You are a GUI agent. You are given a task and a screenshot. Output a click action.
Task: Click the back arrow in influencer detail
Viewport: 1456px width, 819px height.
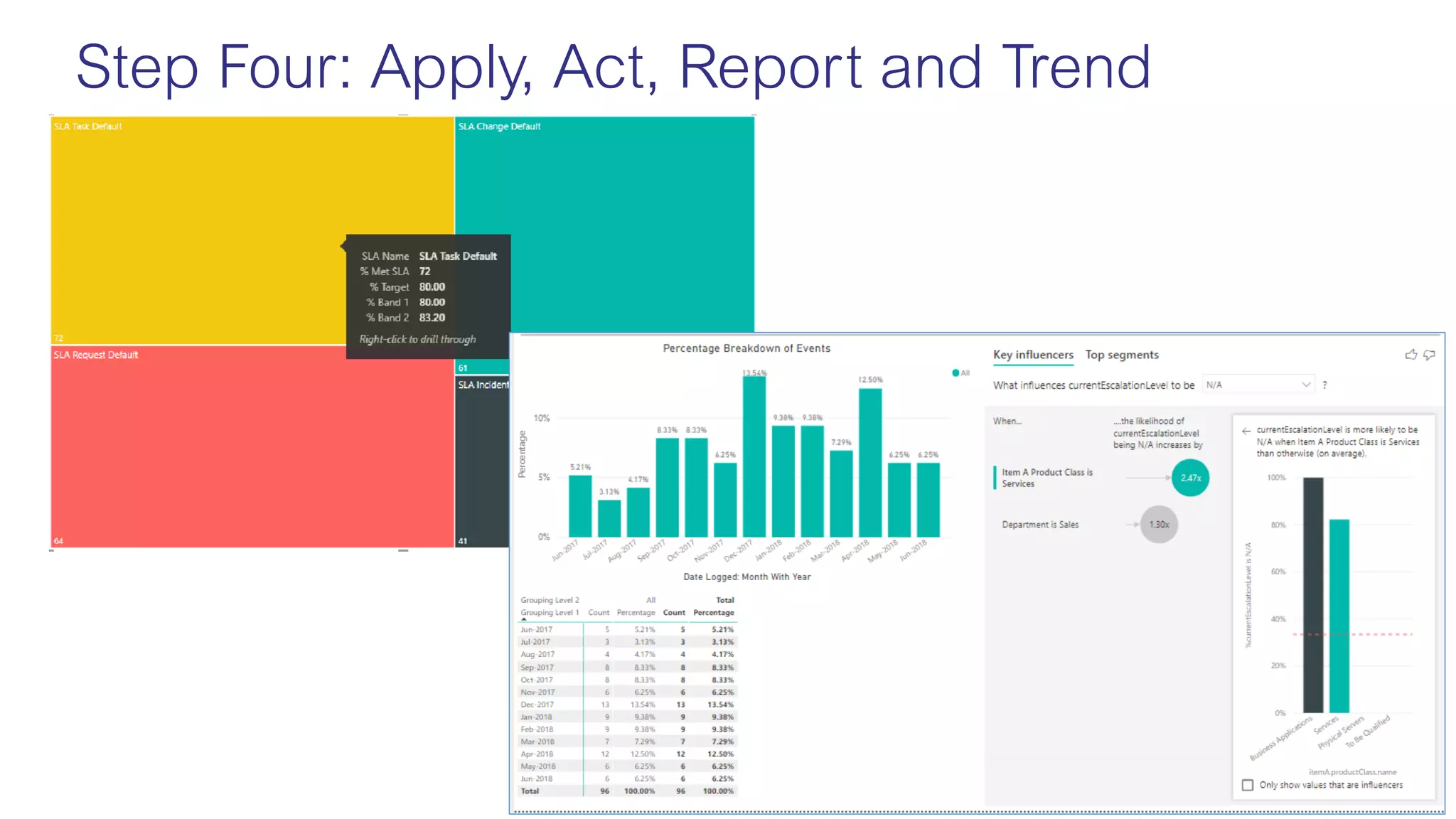click(x=1246, y=431)
